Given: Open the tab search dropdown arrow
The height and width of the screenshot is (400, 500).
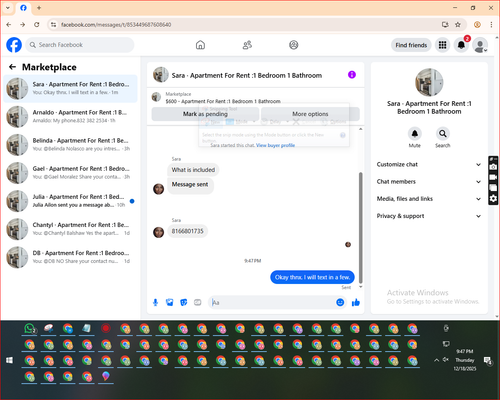Looking at the screenshot, I should 8,8.
